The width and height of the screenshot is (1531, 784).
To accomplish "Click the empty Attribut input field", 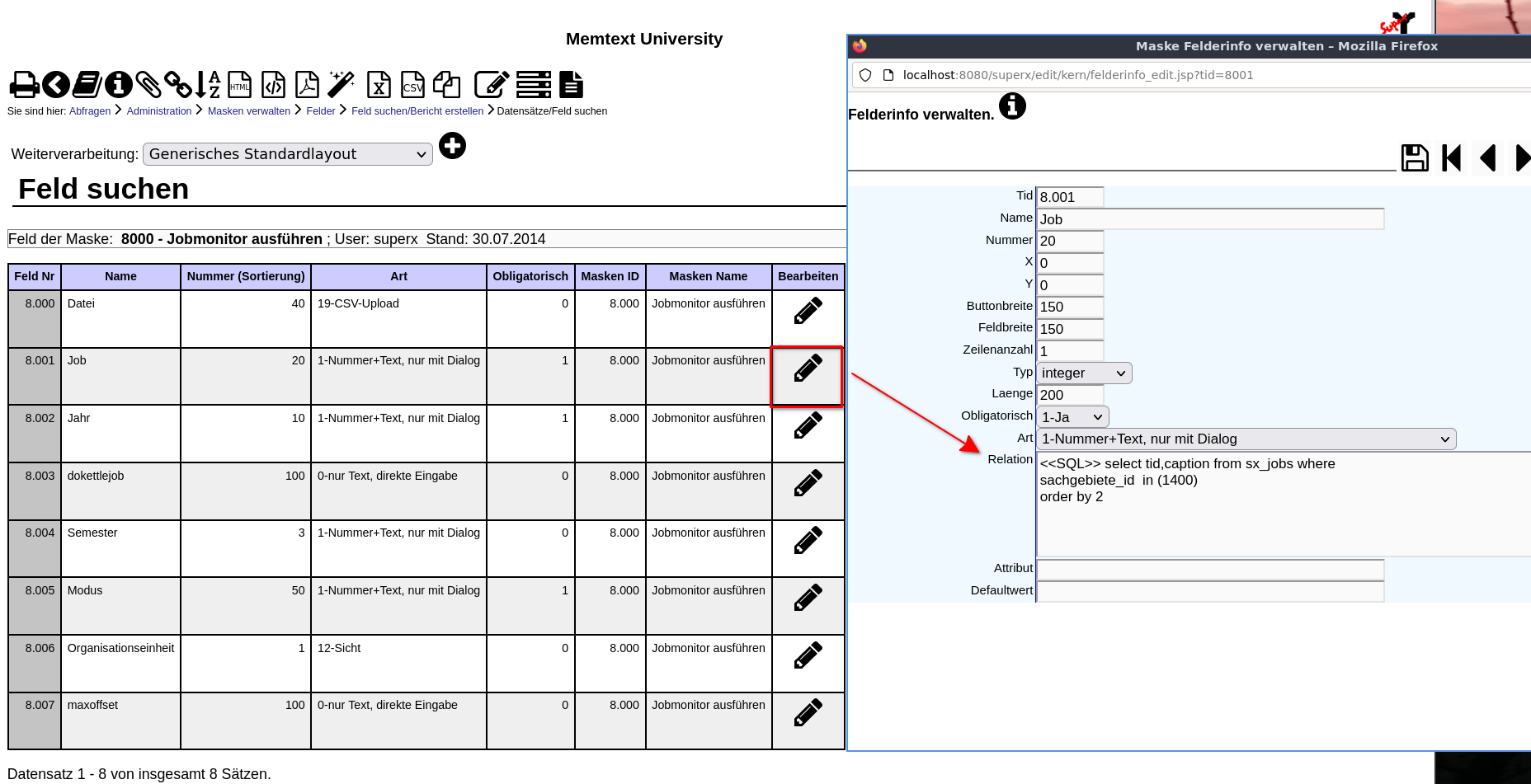I will [x=1210, y=570].
